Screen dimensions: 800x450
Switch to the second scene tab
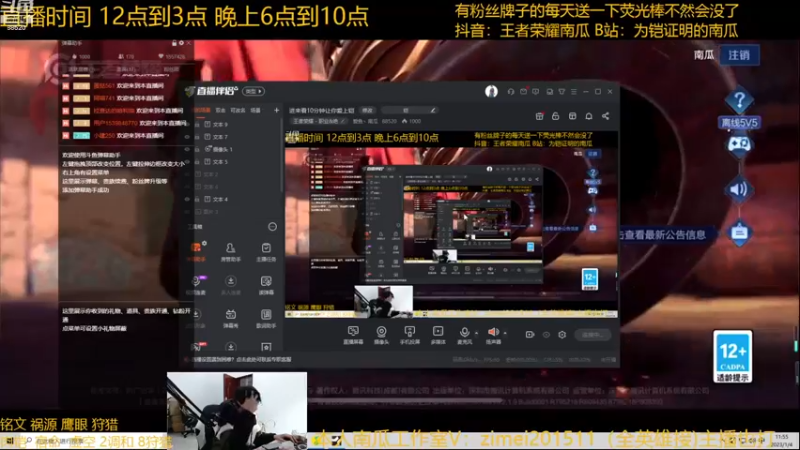(x=220, y=110)
